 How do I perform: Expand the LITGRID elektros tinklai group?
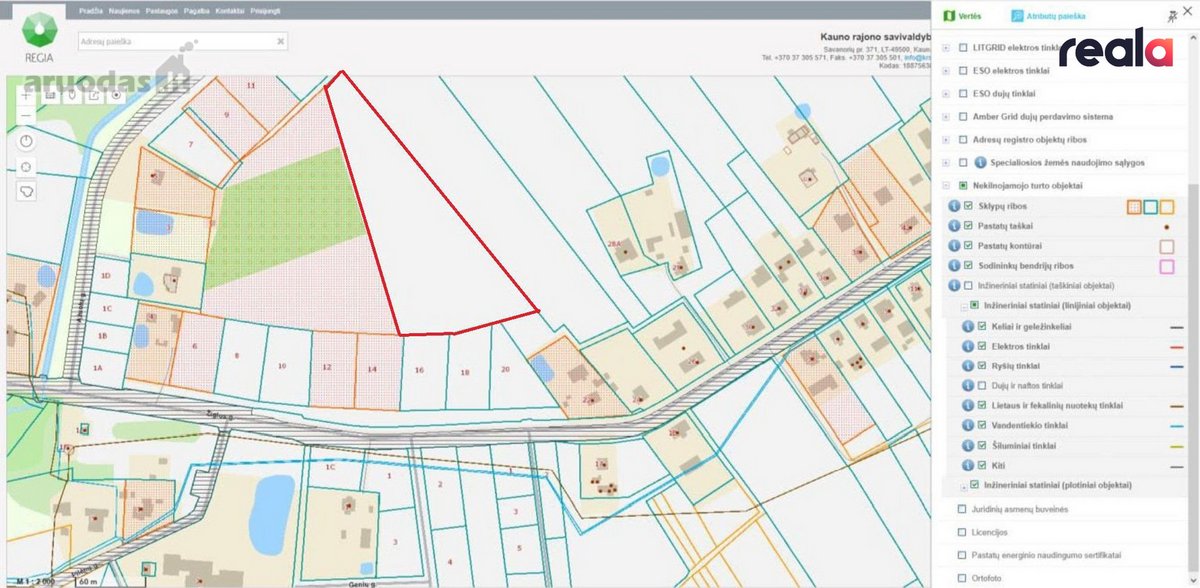(946, 48)
